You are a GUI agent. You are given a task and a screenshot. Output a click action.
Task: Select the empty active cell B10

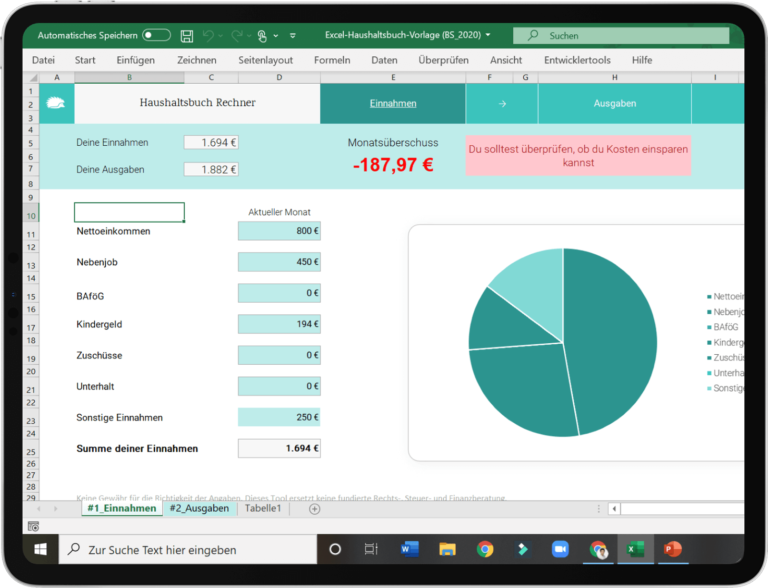[129, 212]
